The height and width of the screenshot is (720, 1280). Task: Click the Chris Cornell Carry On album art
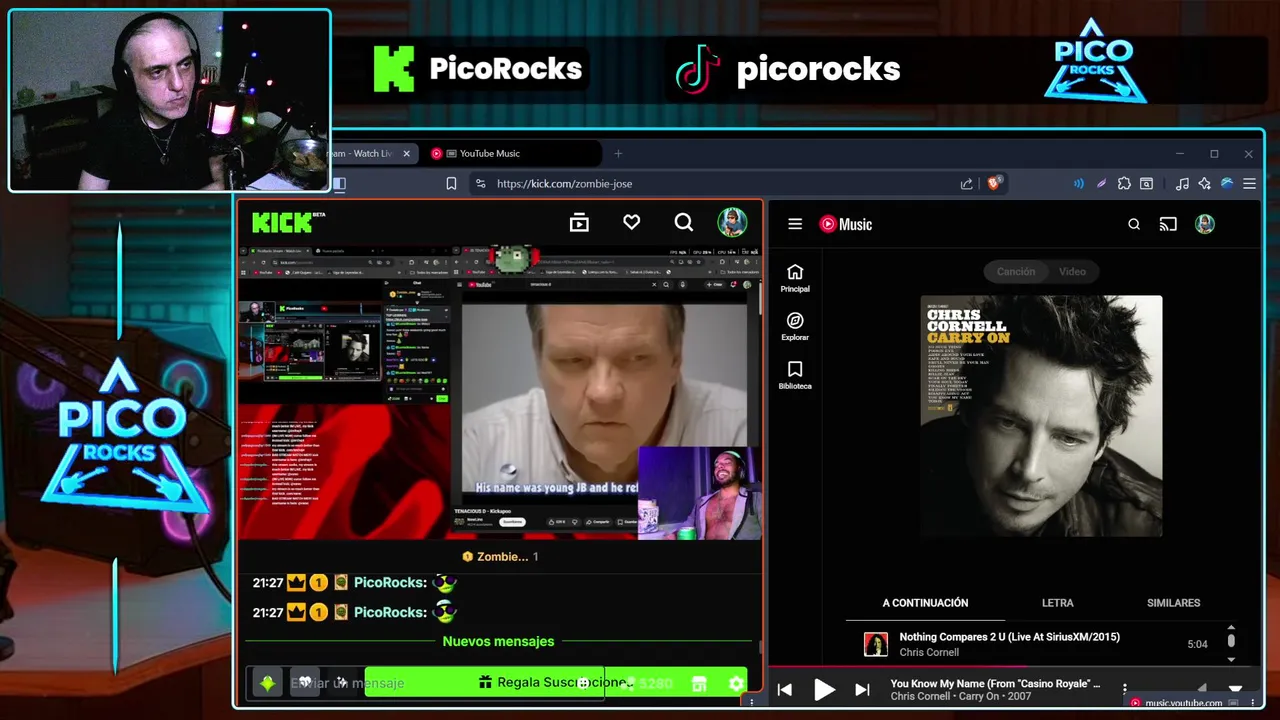(x=1041, y=415)
